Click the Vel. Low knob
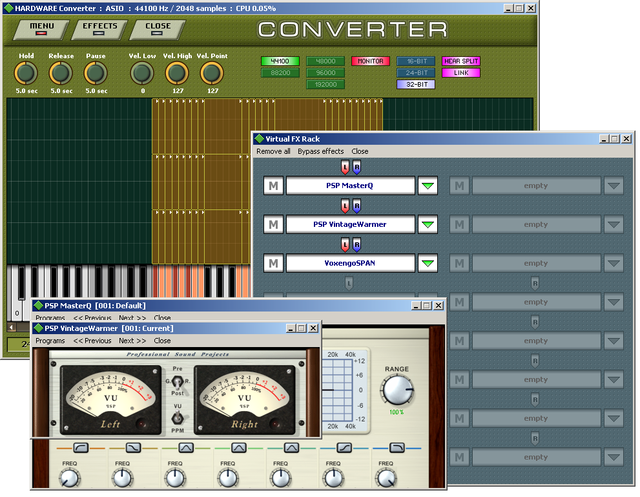640x497 pixels. (142, 73)
